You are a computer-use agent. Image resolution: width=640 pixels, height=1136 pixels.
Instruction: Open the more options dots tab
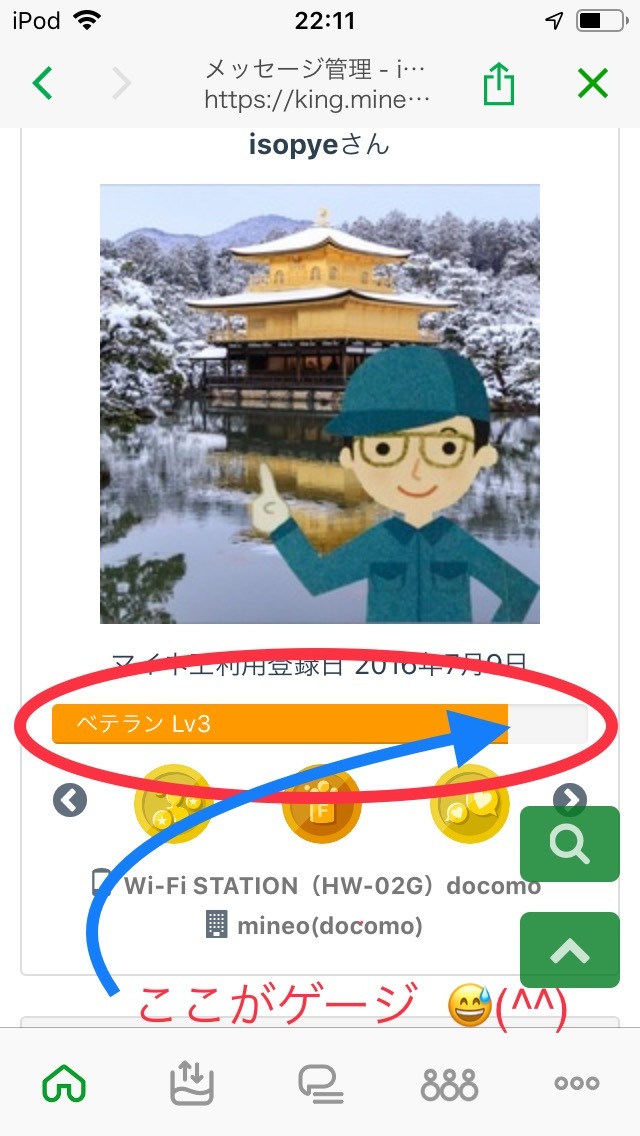point(577,1084)
